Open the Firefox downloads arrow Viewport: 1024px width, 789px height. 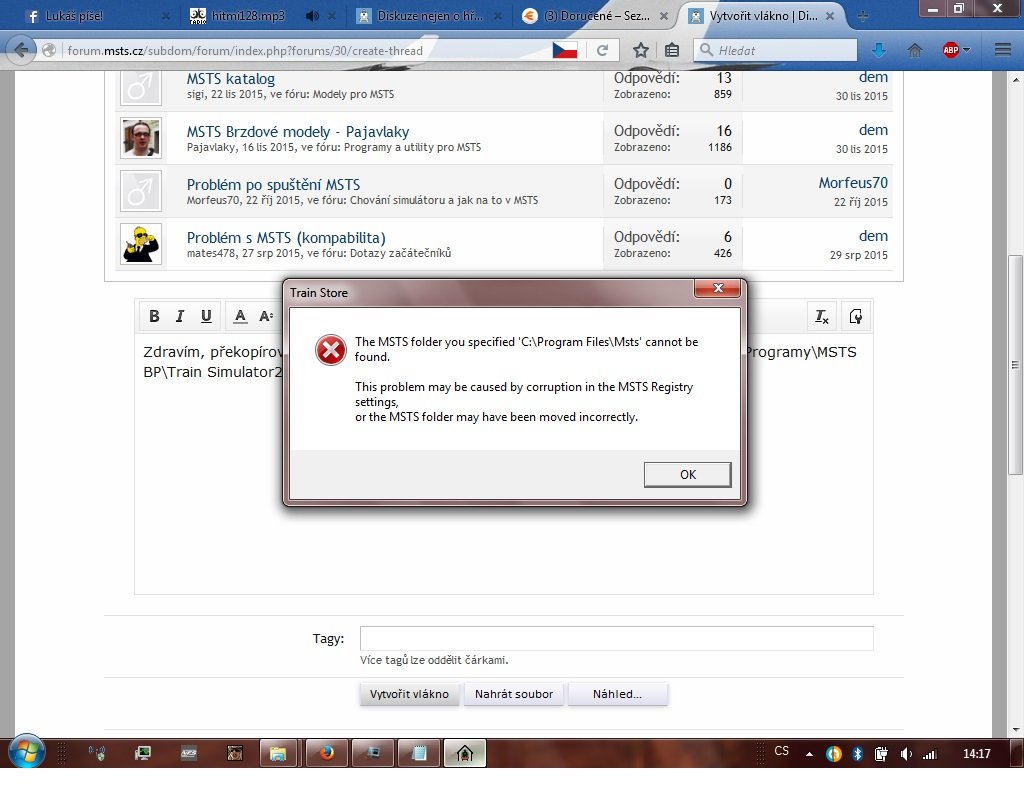(x=879, y=50)
